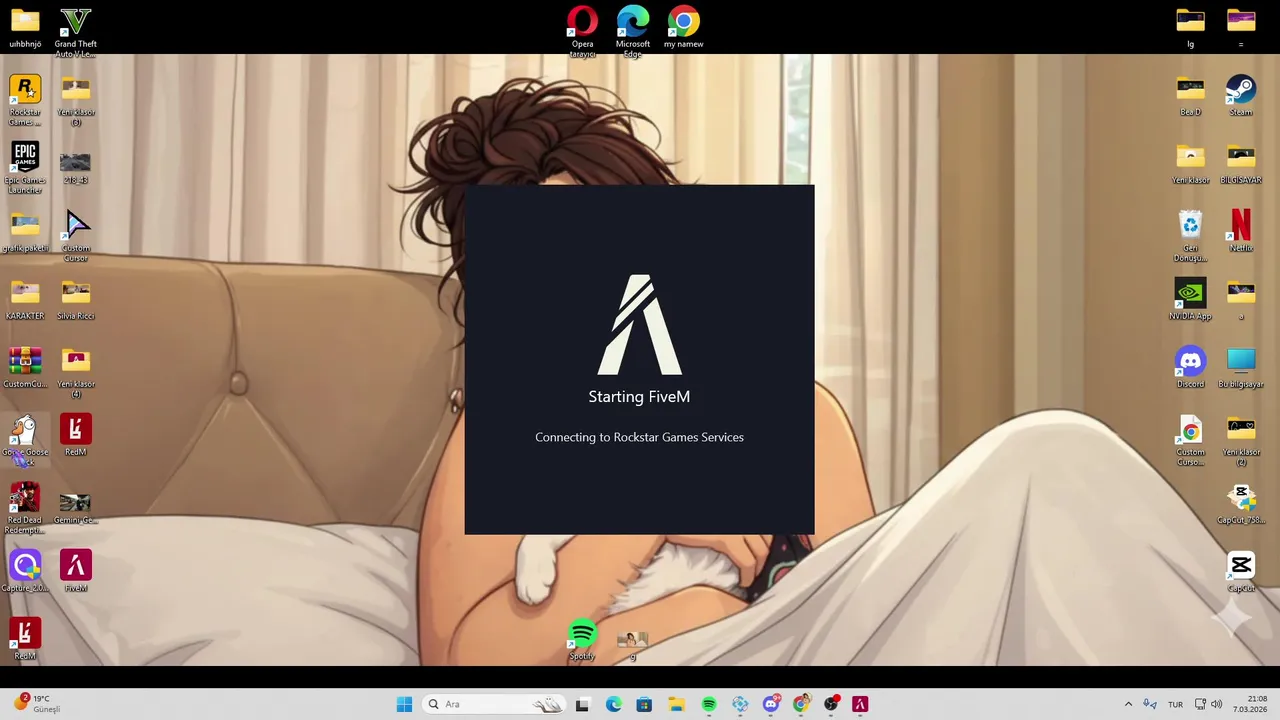Open Yeni klasör (4) folder
Screen dimensions: 1280x720
[76, 372]
